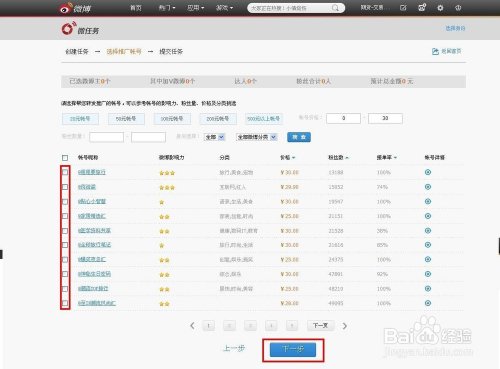This screenshot has width=500, height=369.
Task: Click the previous page left arrow
Action: (x=192, y=326)
